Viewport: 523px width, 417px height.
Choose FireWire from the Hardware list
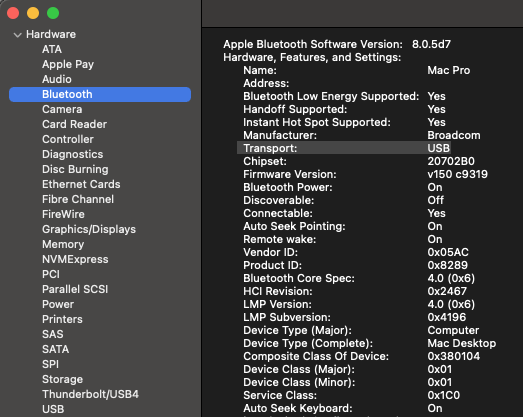pyautogui.click(x=63, y=215)
